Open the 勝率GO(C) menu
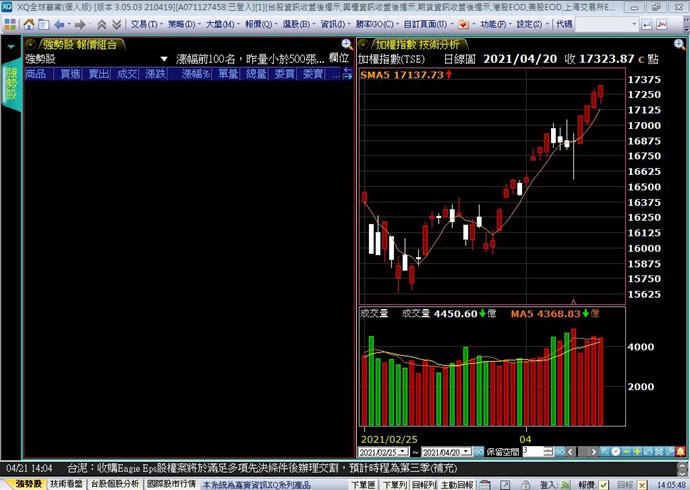 click(377, 25)
